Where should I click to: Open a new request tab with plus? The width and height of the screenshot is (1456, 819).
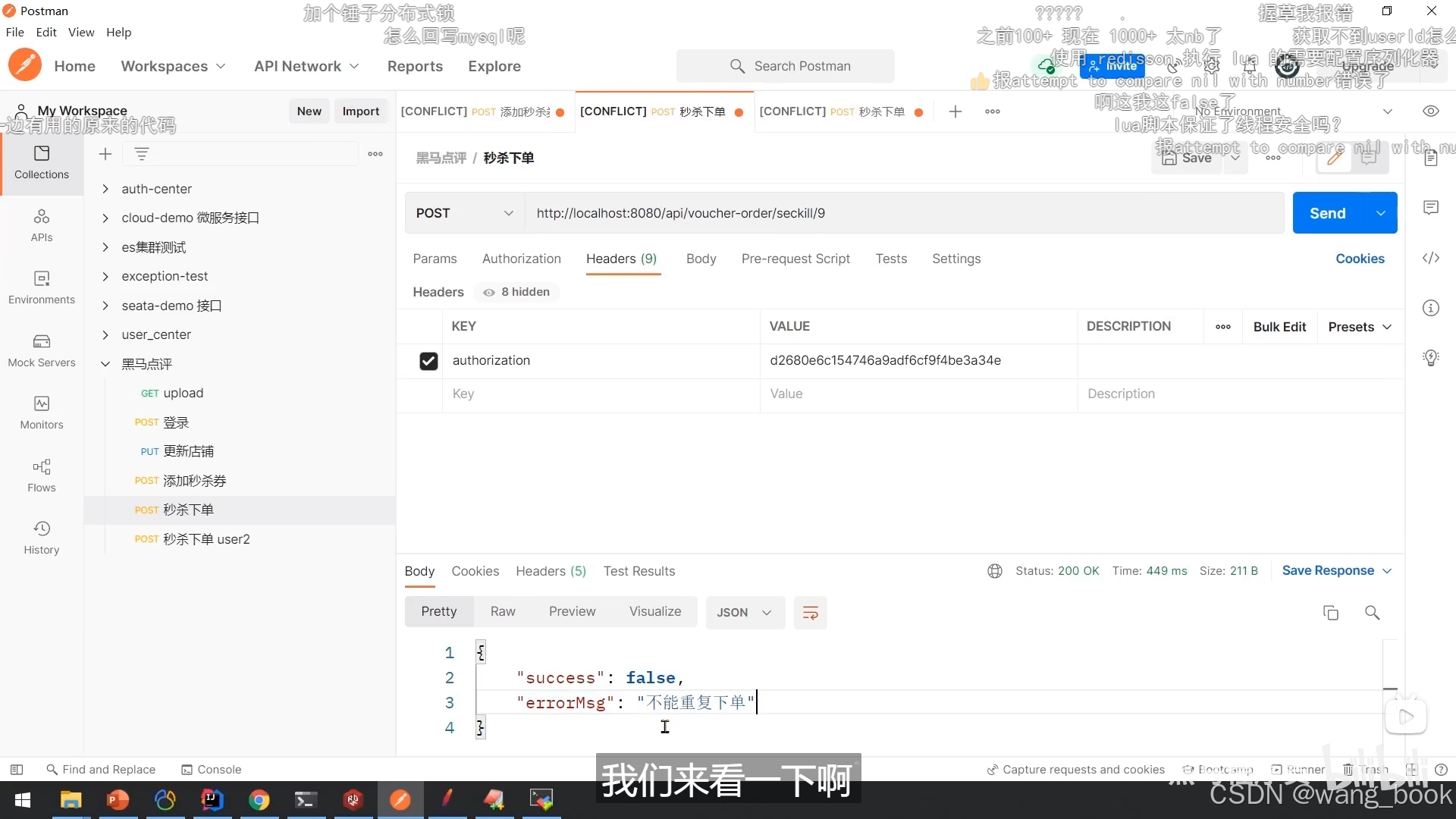(955, 111)
